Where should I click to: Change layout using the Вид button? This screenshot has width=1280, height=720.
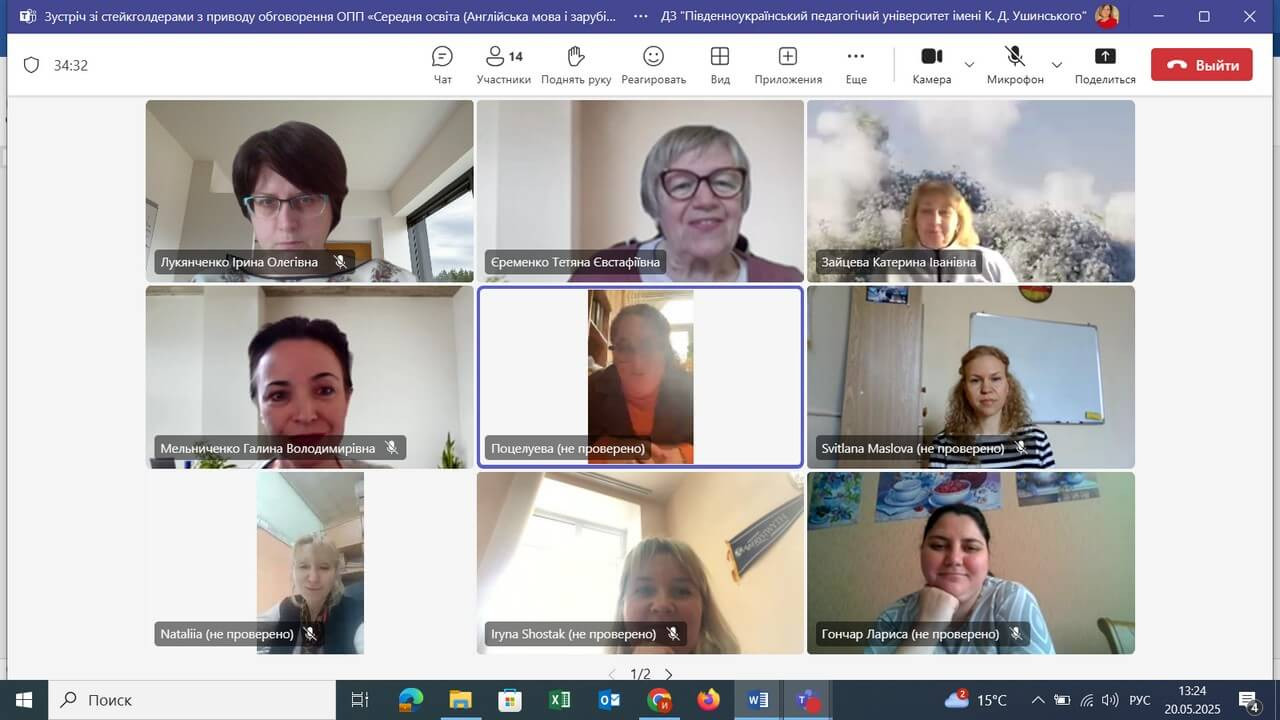pos(720,65)
